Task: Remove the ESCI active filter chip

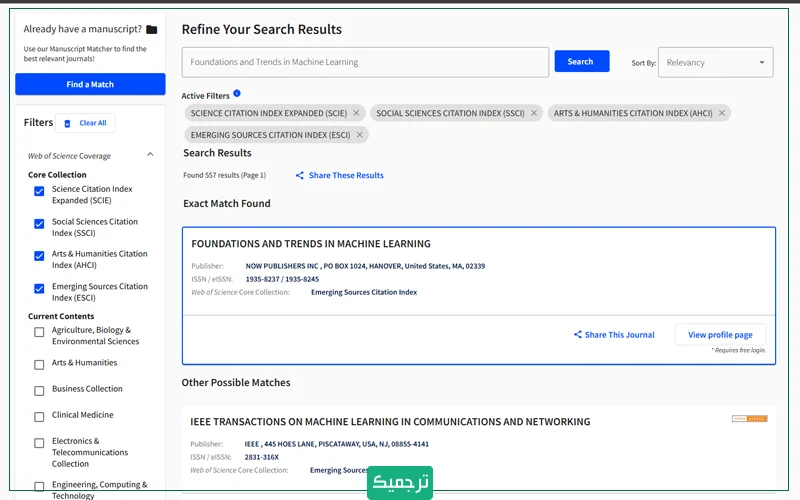Action: [359, 135]
